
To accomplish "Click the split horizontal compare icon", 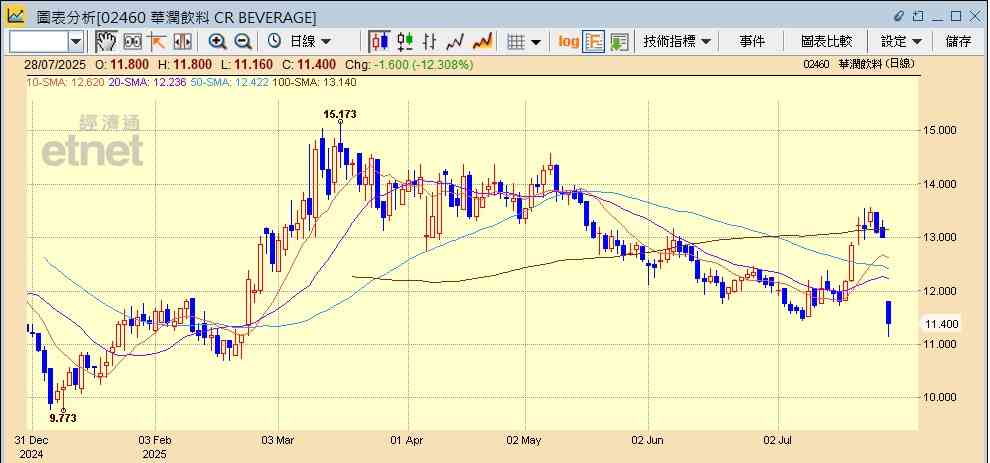I will click(x=182, y=42).
